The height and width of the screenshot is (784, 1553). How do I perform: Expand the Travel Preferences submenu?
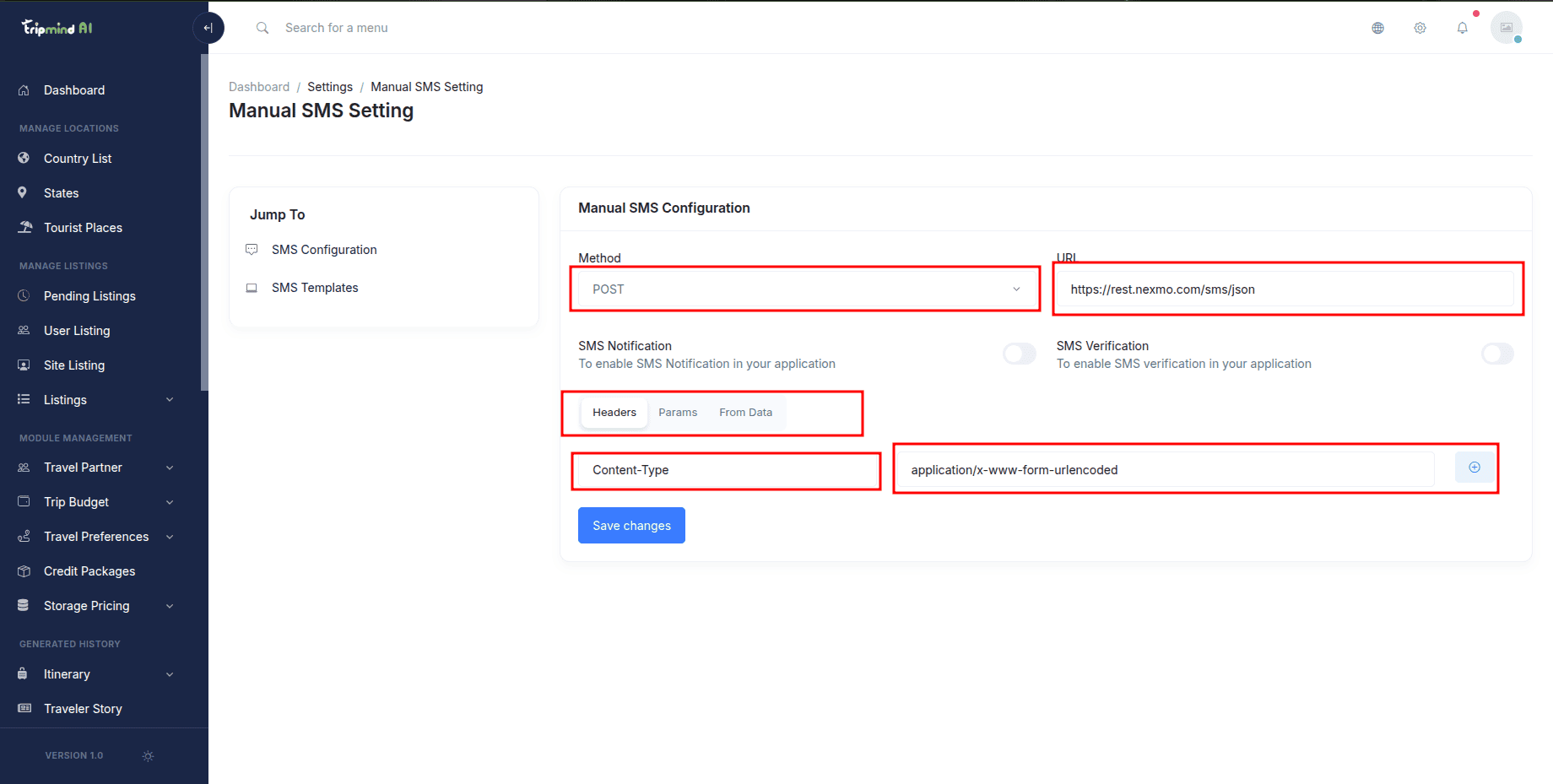tap(170, 537)
